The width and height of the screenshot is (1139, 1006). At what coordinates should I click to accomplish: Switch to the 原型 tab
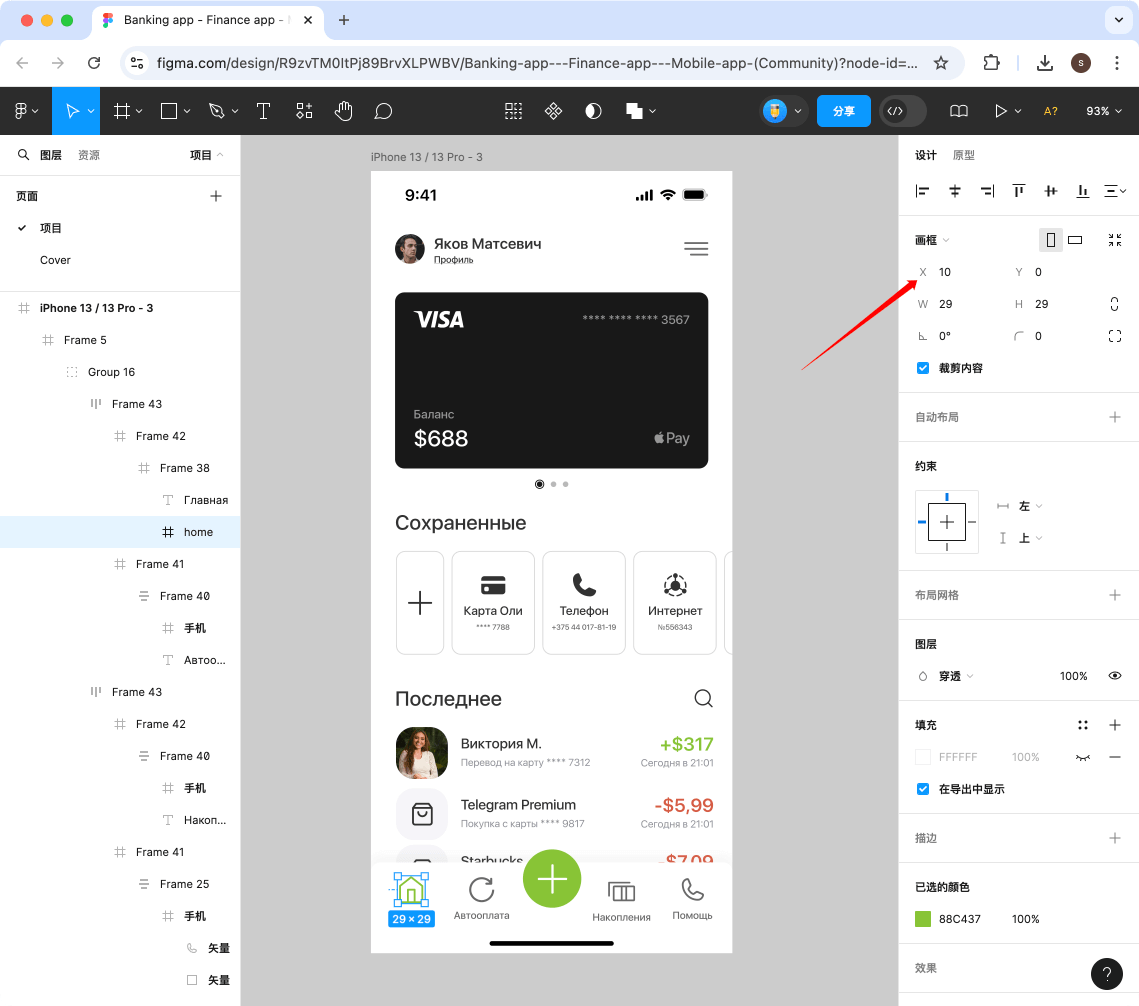click(x=963, y=155)
